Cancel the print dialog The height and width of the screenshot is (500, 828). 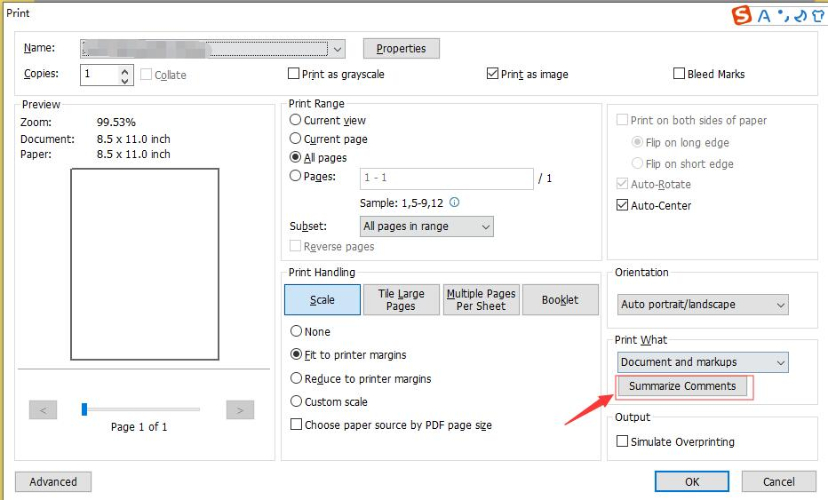pyautogui.click(x=779, y=482)
